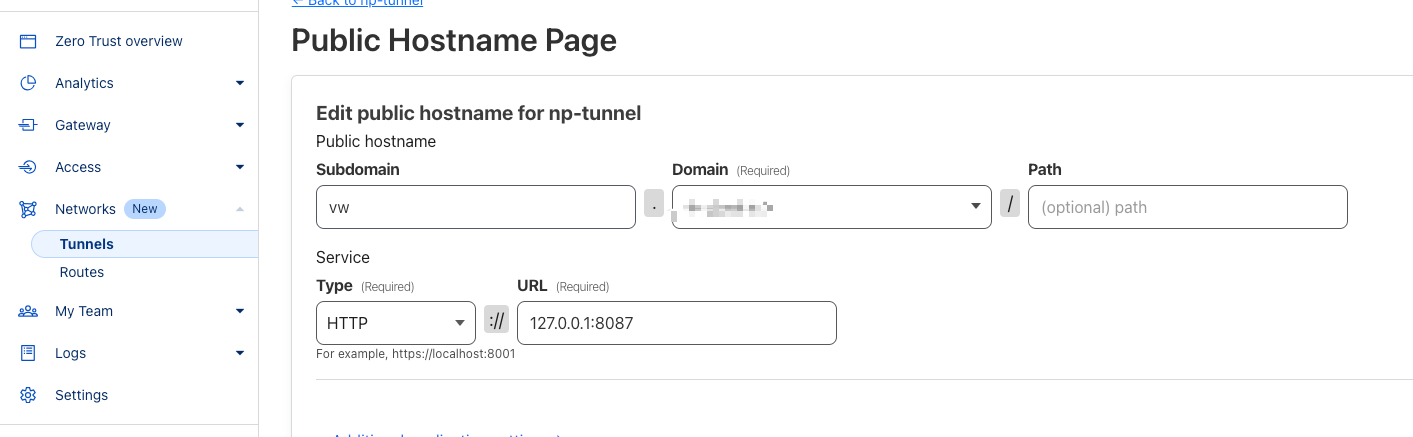The height and width of the screenshot is (437, 1413).
Task: Expand the Analytics menu arrow
Action: 240,83
